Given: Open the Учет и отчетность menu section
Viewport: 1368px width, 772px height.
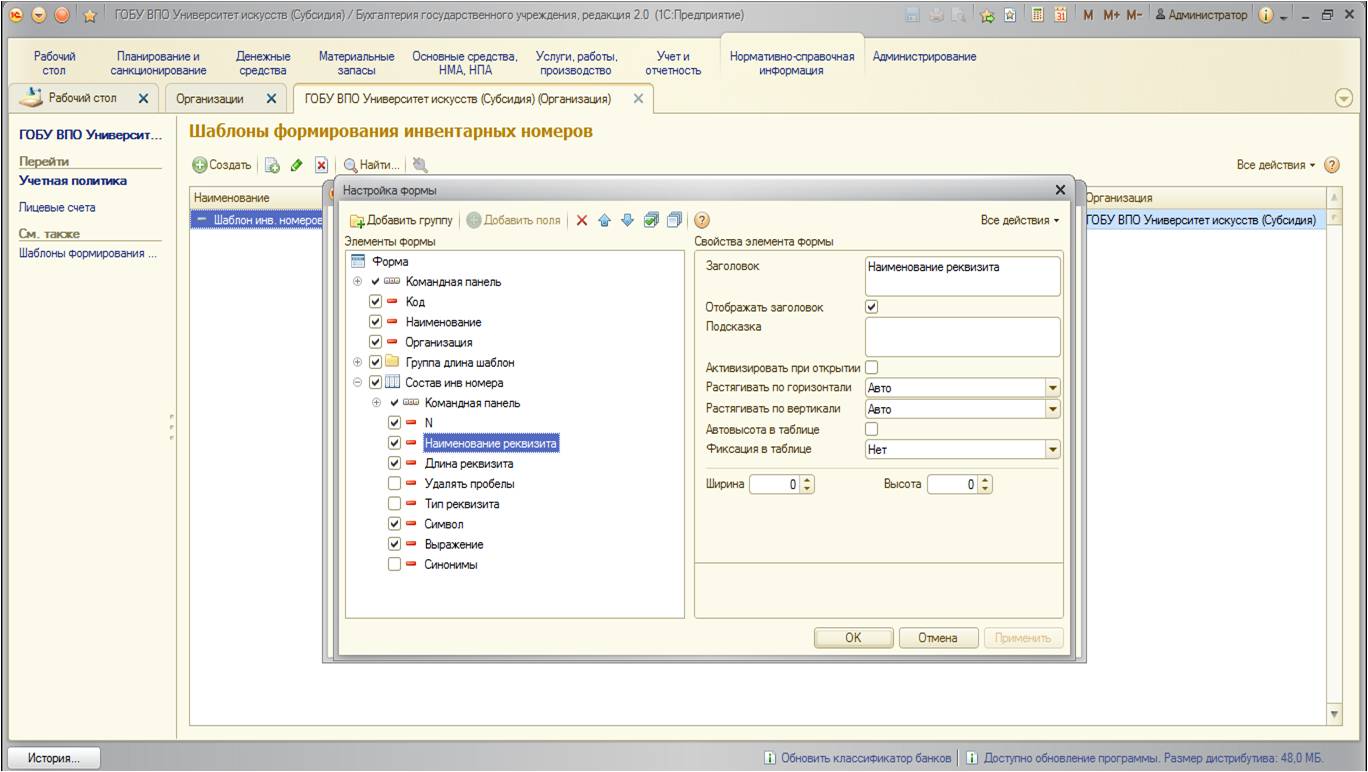Looking at the screenshot, I should 673,63.
